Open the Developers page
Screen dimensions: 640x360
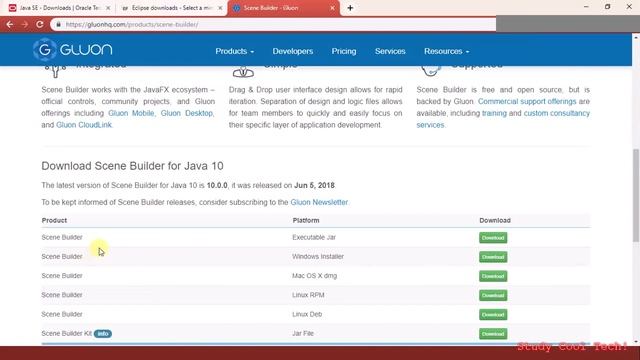(x=293, y=51)
